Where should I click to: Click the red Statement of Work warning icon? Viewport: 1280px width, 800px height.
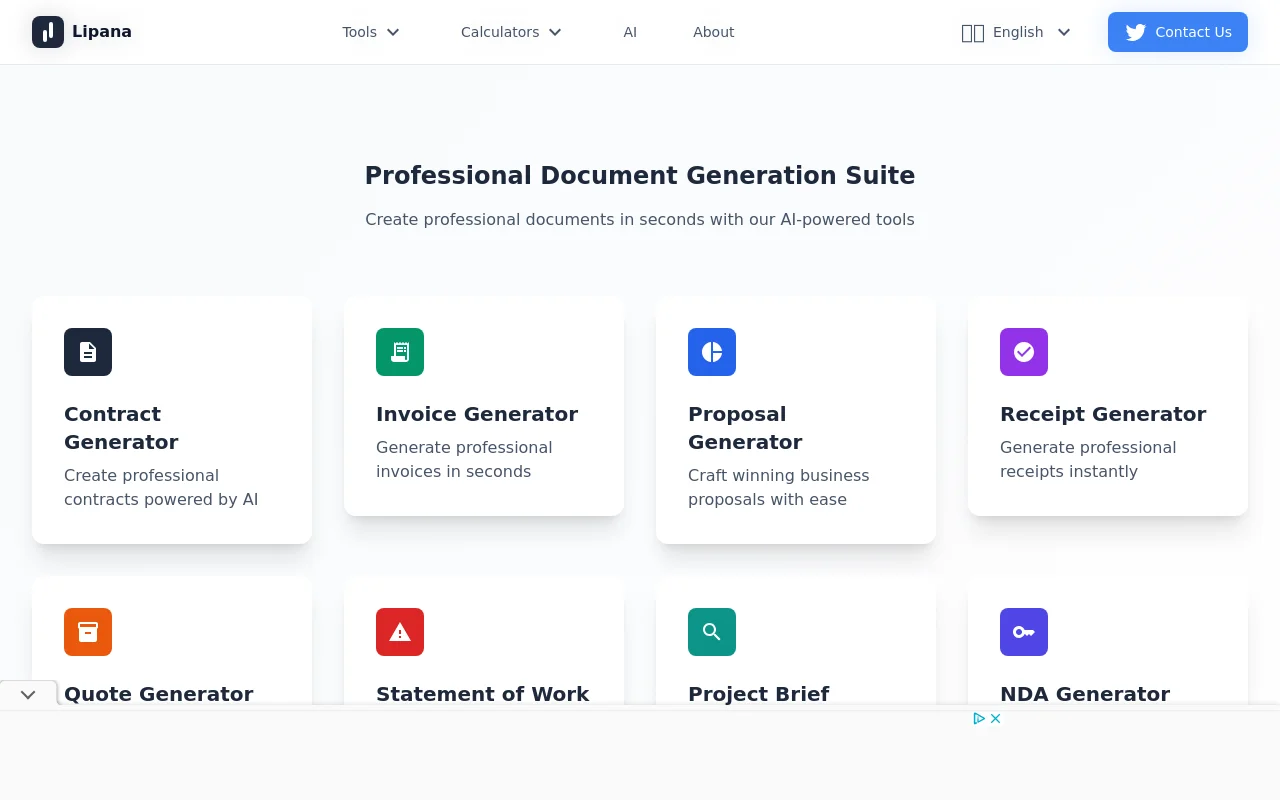tap(400, 632)
